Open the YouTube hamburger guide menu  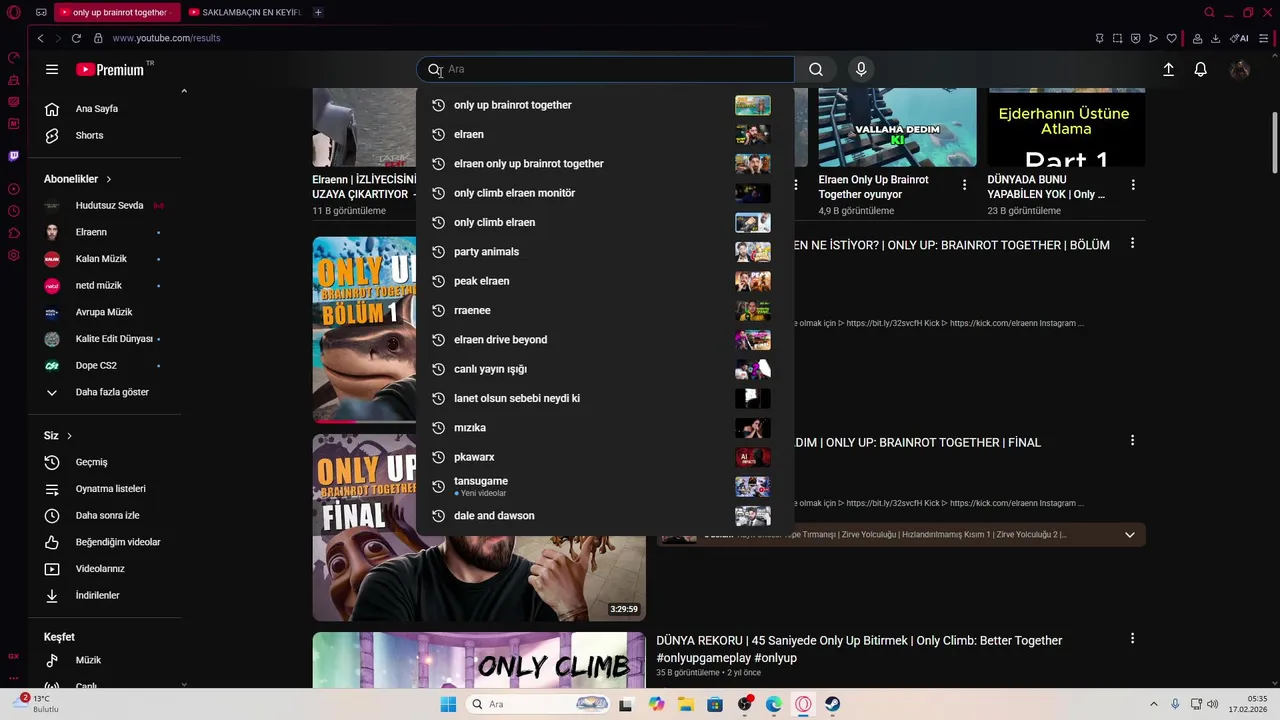pos(52,69)
